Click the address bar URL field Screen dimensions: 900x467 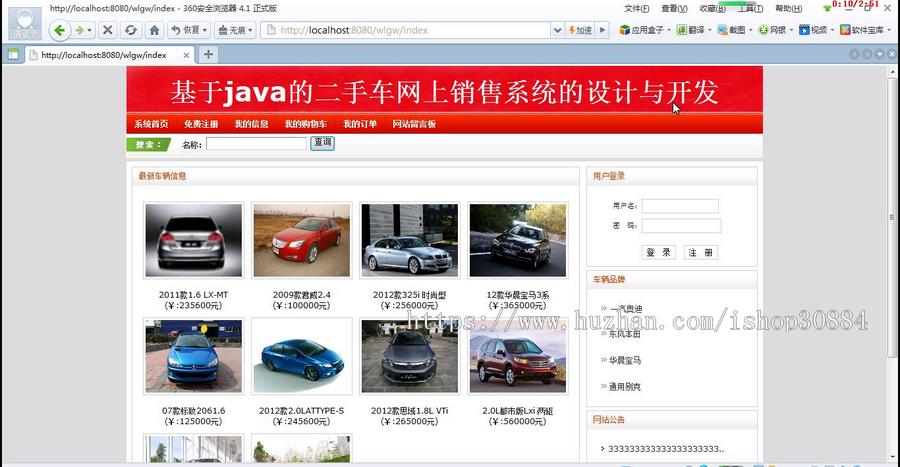point(405,30)
